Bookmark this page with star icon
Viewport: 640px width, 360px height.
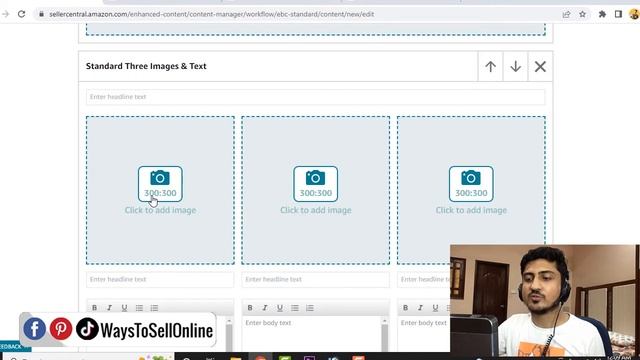coord(582,14)
